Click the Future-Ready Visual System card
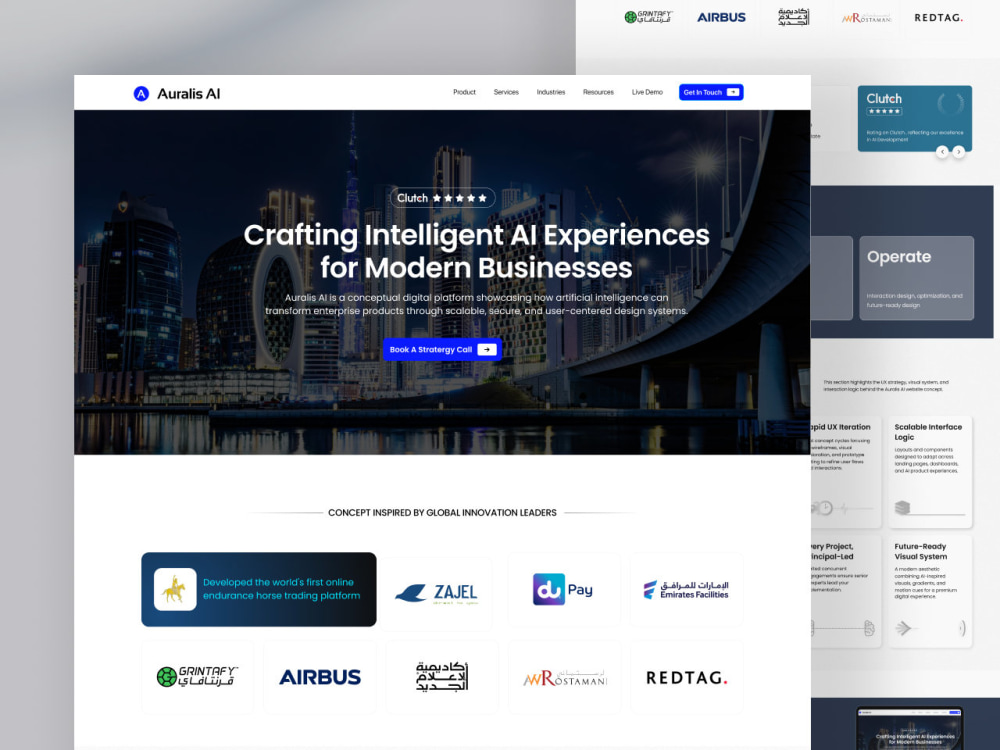Screen dimensions: 1000x750 [930, 591]
